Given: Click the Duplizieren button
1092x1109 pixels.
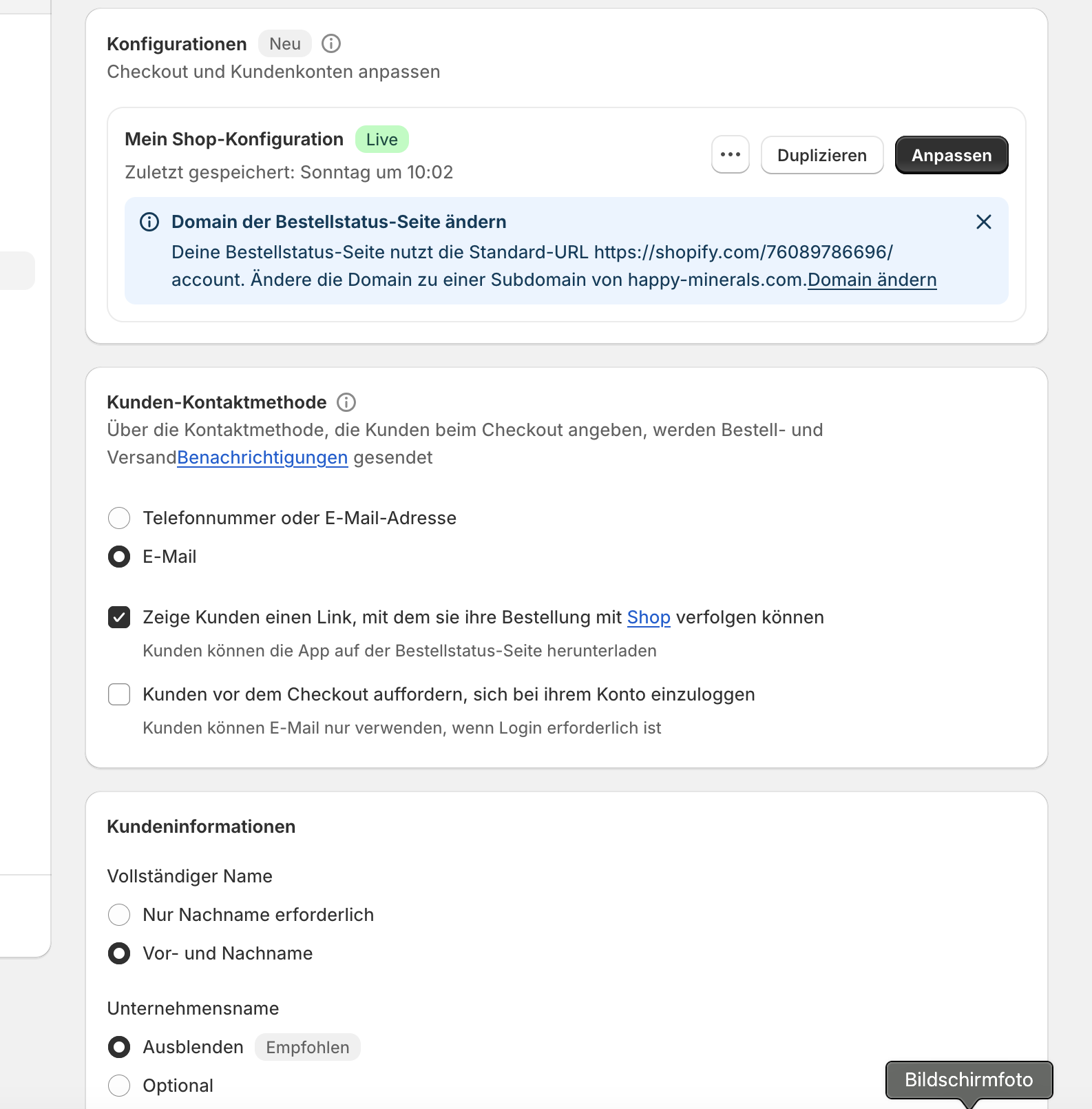Looking at the screenshot, I should coord(822,155).
